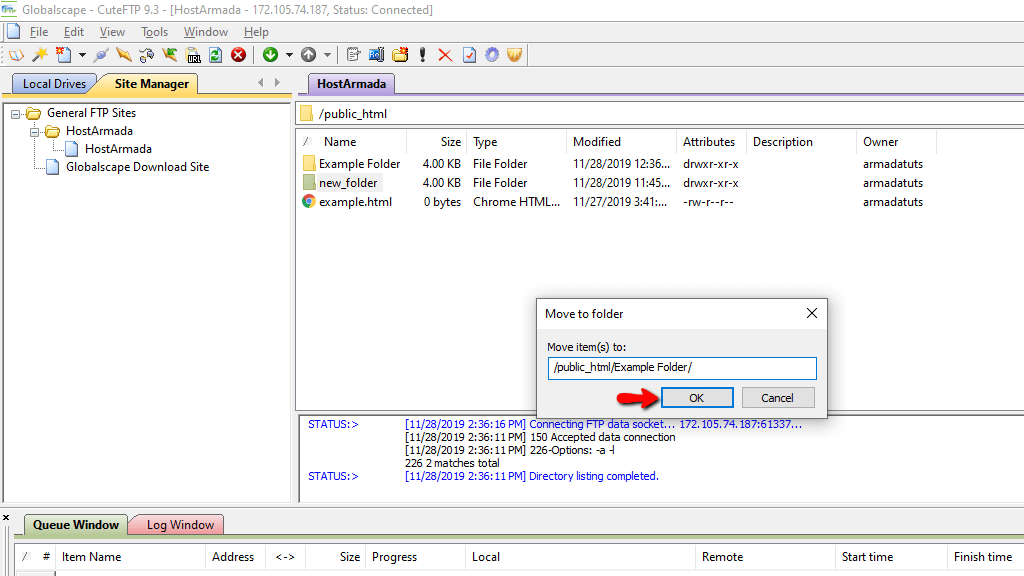The image size is (1024, 576).
Task: Switch to the Log Window tab
Action: (180, 525)
